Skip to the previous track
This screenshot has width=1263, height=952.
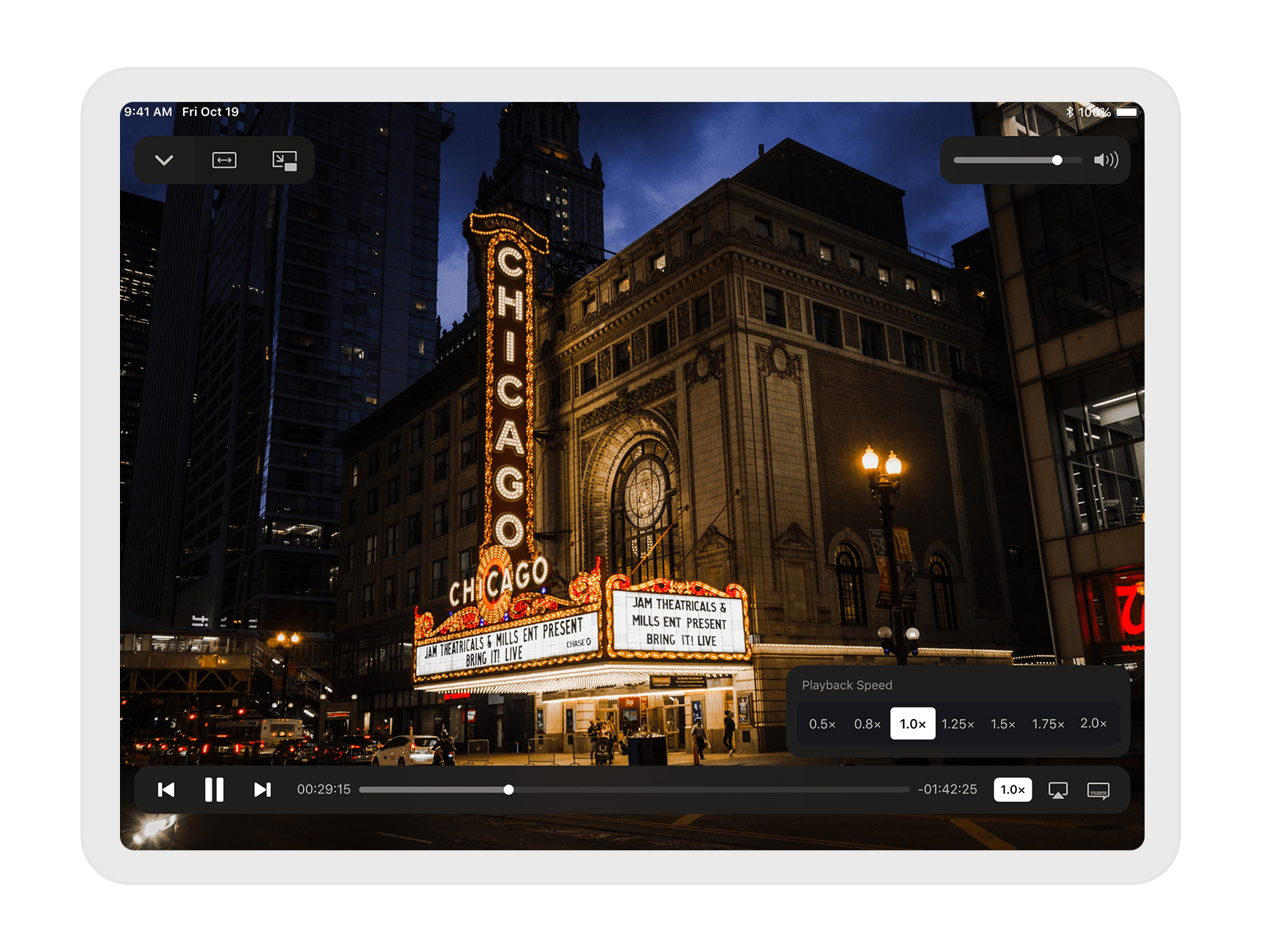(166, 789)
